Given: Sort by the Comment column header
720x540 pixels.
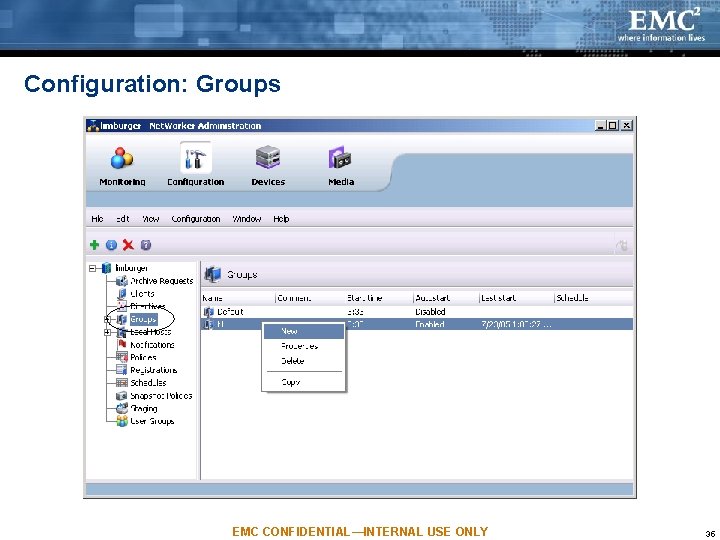Looking at the screenshot, I should point(310,298).
